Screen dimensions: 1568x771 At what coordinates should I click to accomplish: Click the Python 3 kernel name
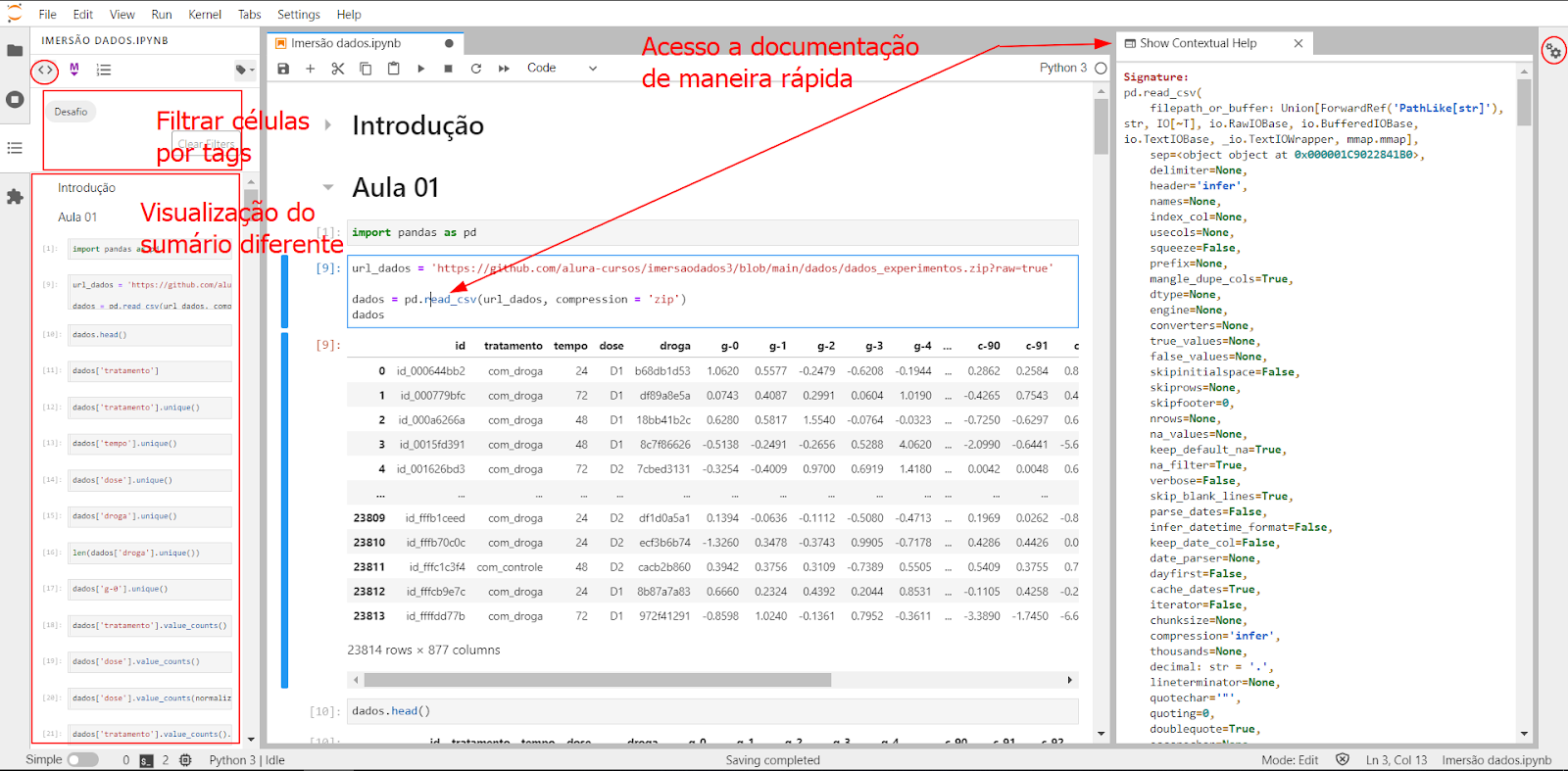point(1062,68)
